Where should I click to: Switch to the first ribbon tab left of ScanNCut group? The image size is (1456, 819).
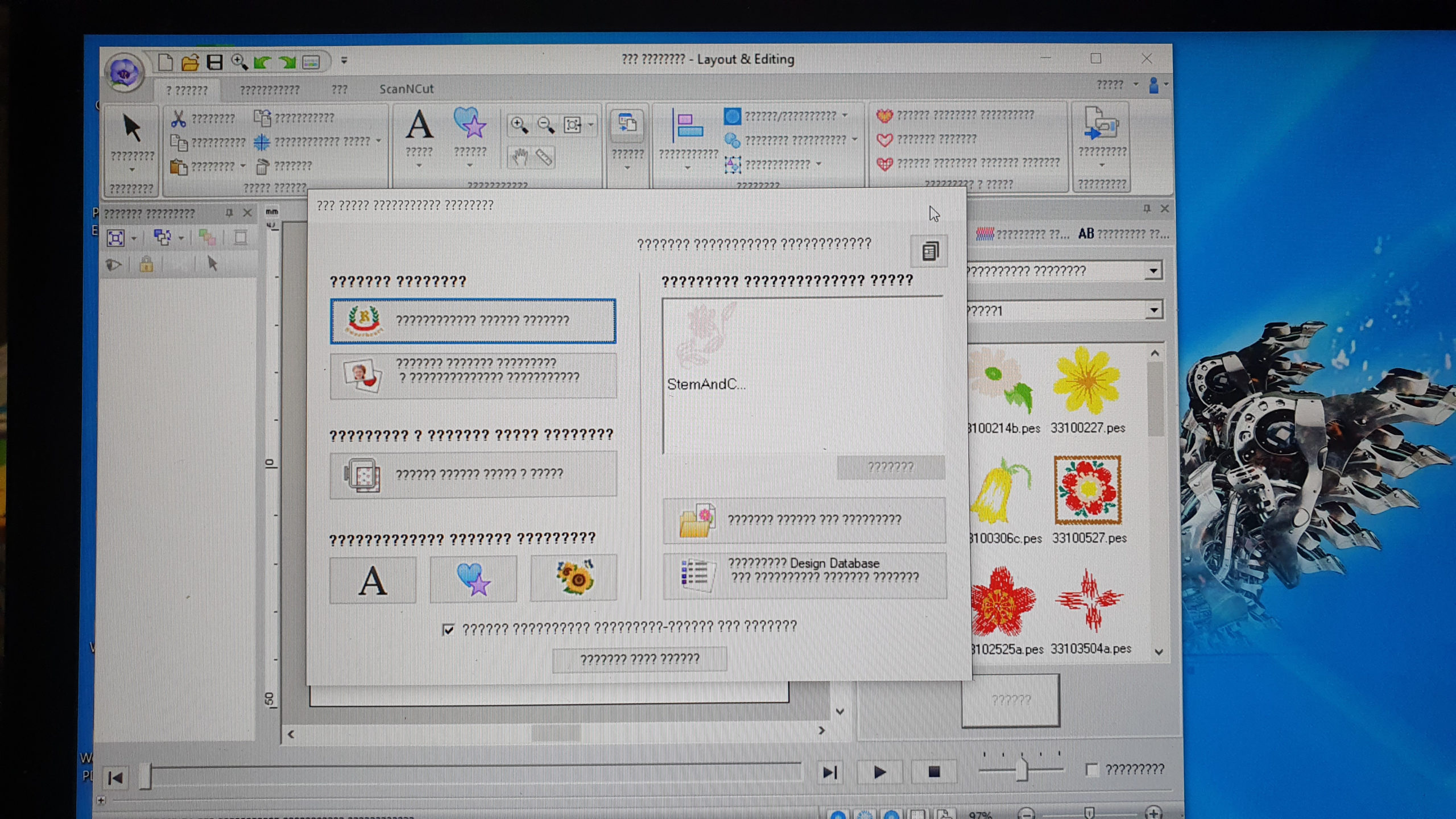(187, 90)
